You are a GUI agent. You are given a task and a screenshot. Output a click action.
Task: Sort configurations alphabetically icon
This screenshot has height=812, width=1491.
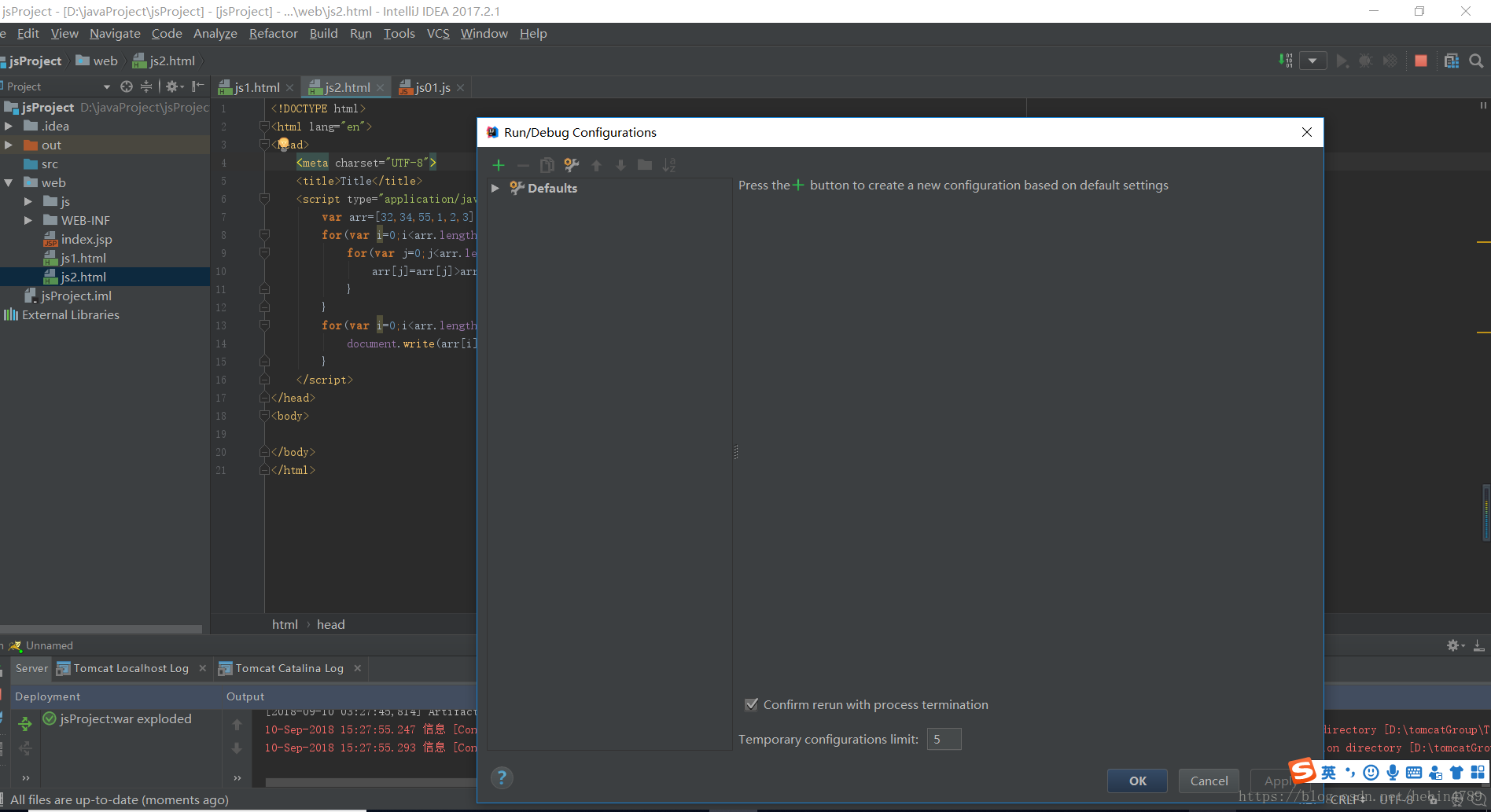click(x=669, y=165)
